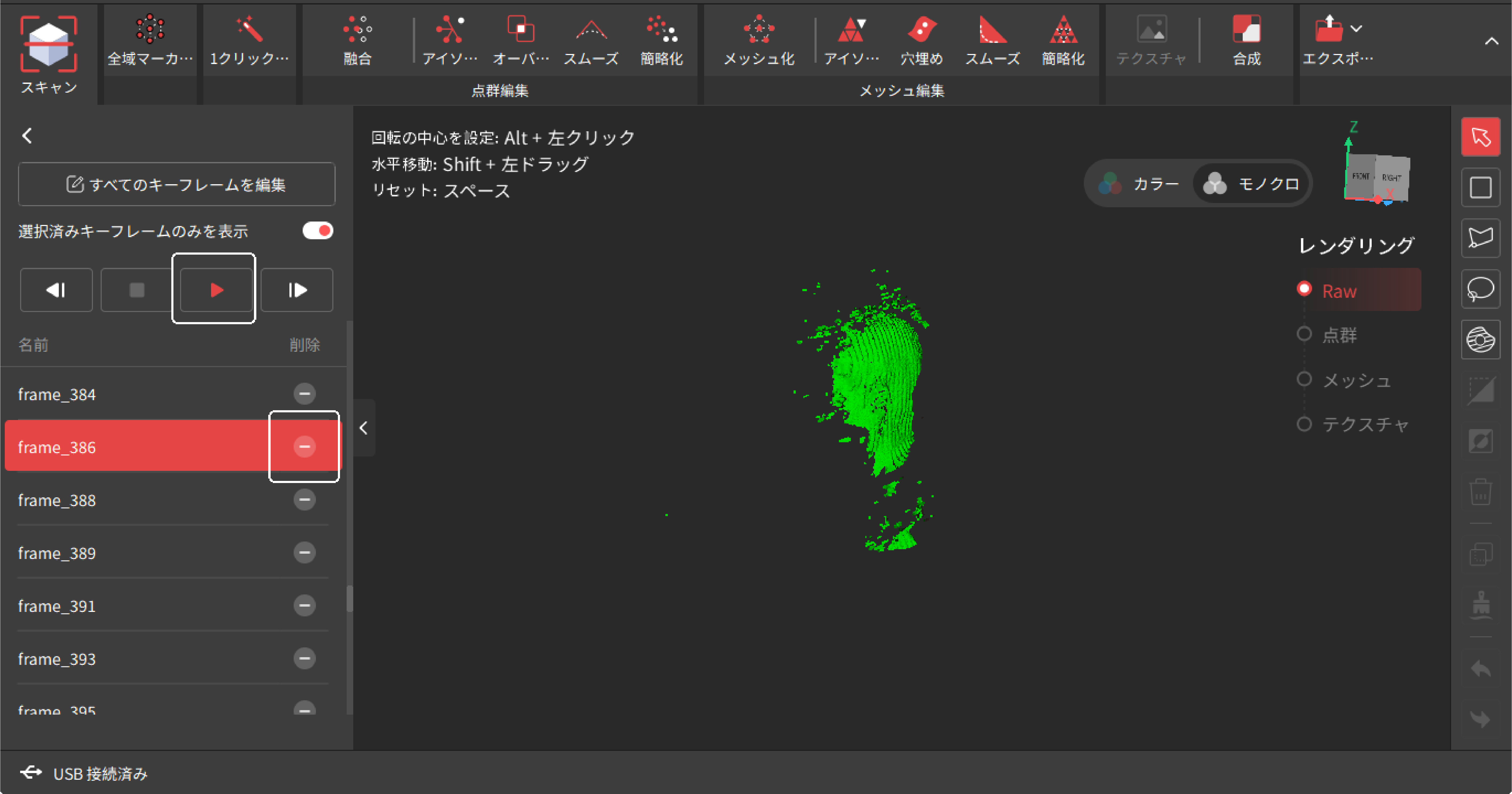The height and width of the screenshot is (794, 1512).
Task: Delete frame_389 with minus button
Action: [x=305, y=552]
